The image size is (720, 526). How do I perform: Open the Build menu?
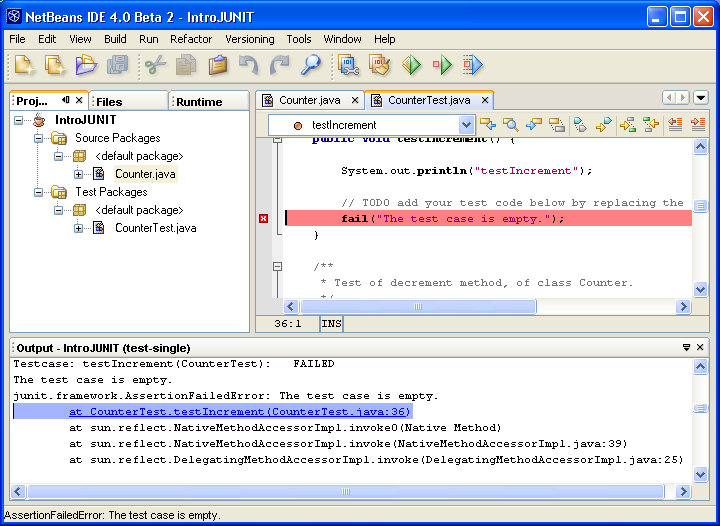coord(115,39)
